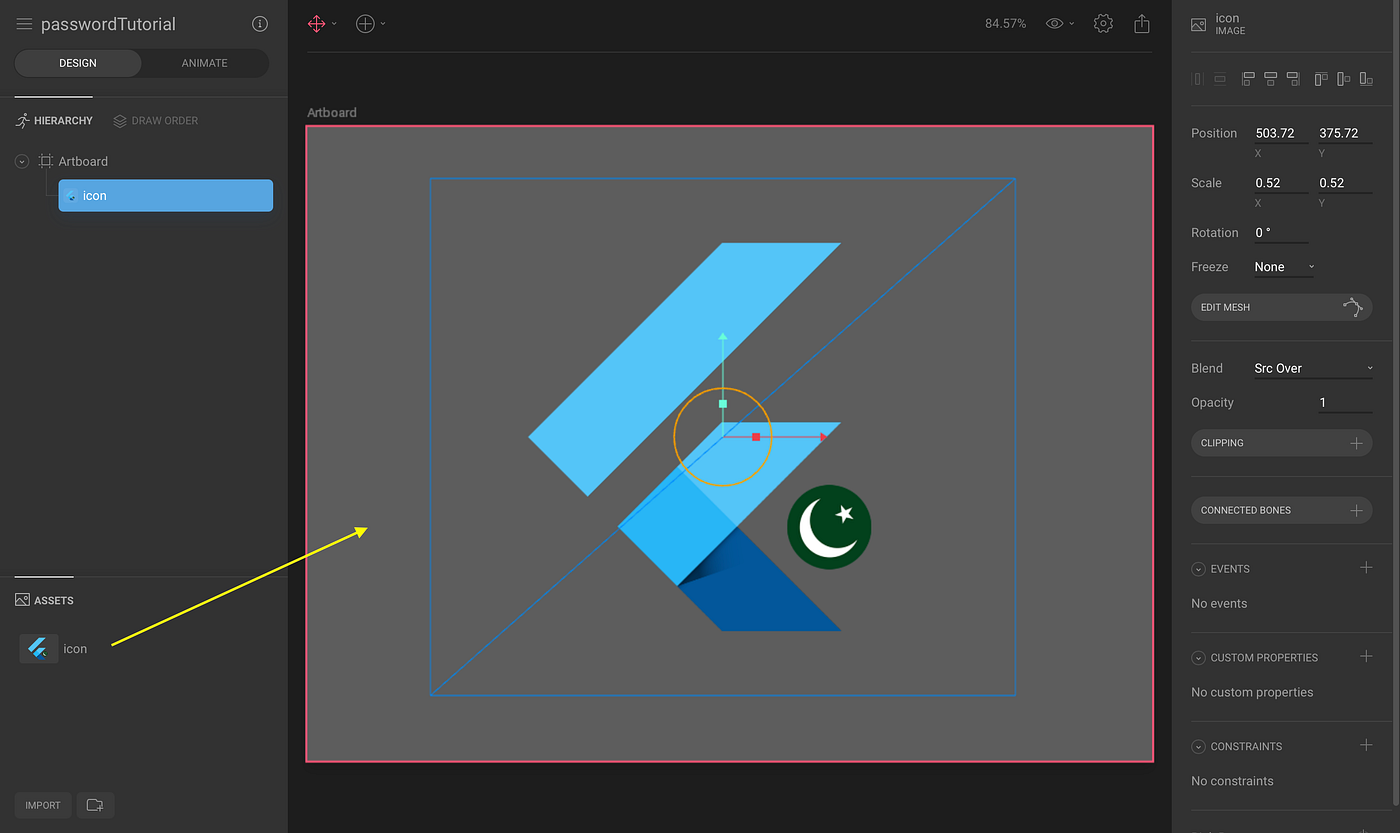The width and height of the screenshot is (1400, 833).
Task: Open the hamburger menu beside passwordTutorial
Action: [x=23, y=23]
